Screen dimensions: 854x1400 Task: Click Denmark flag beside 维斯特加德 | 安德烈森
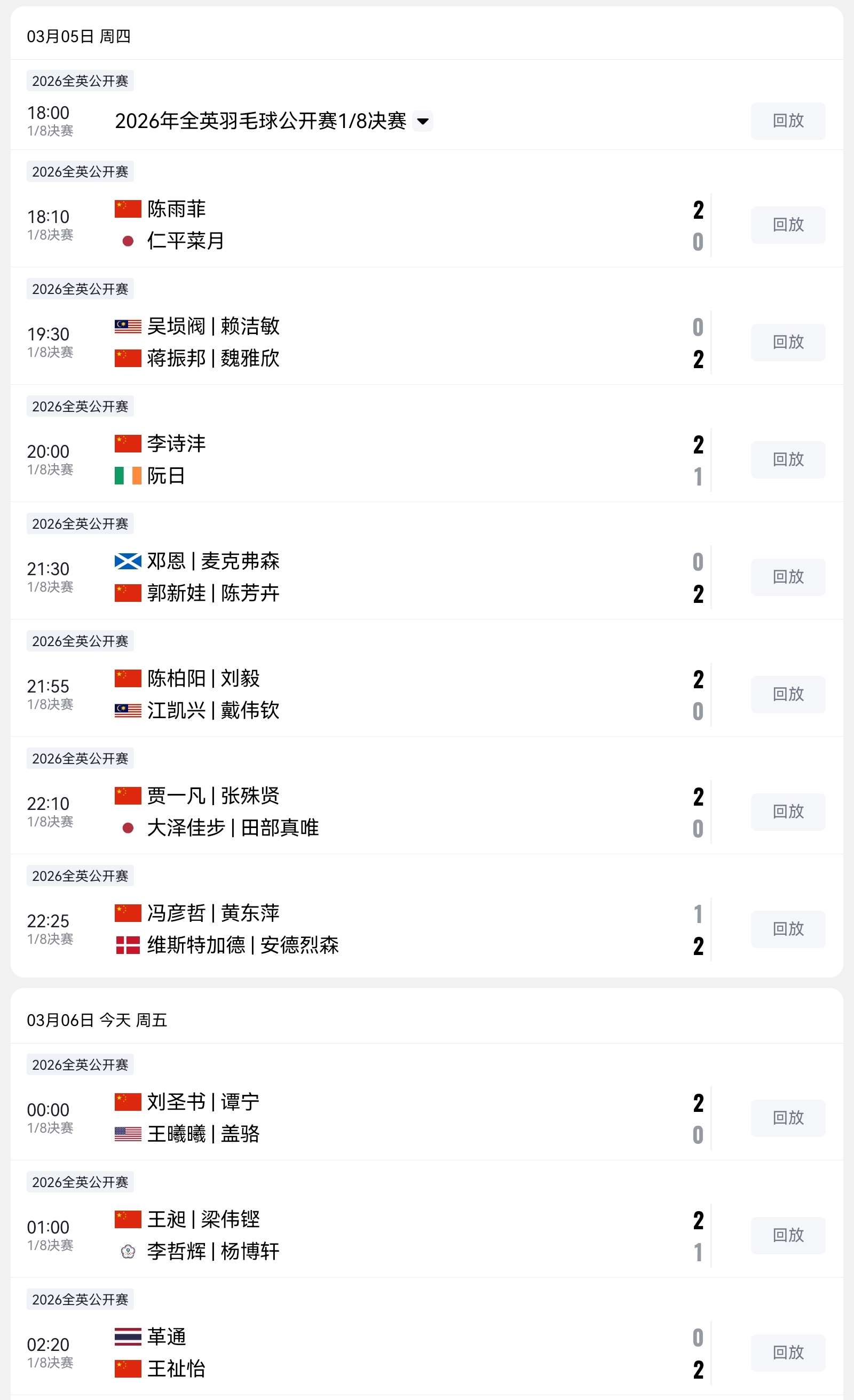[x=128, y=945]
